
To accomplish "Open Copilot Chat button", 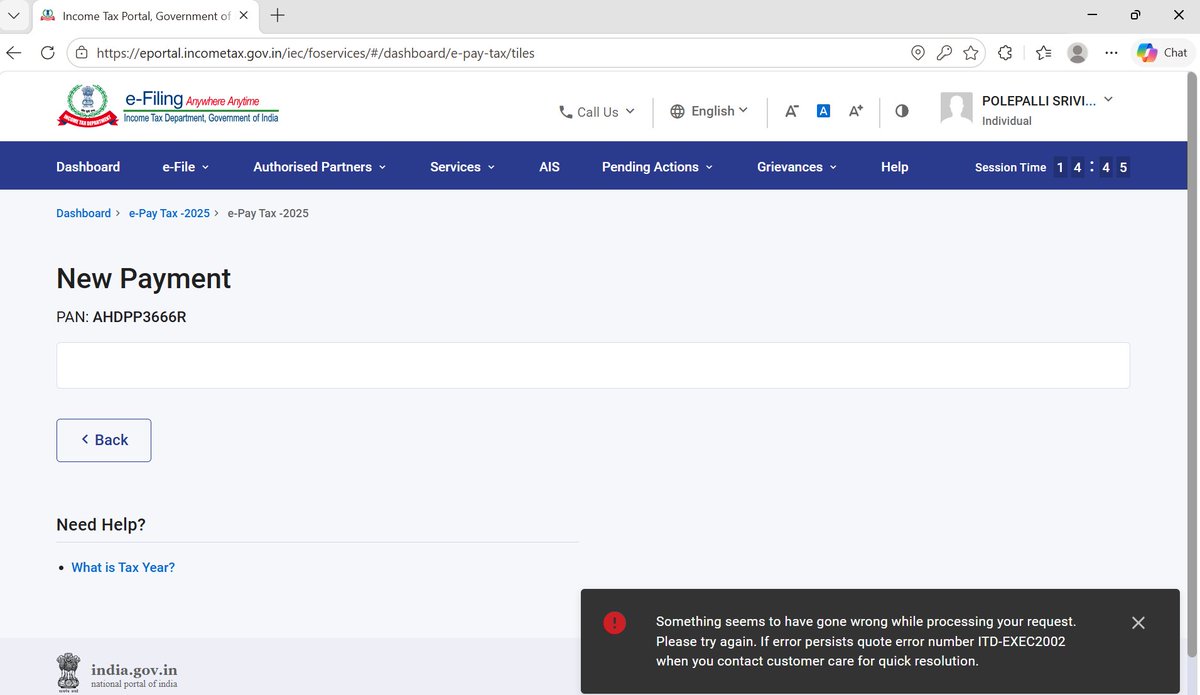I will click(1163, 53).
